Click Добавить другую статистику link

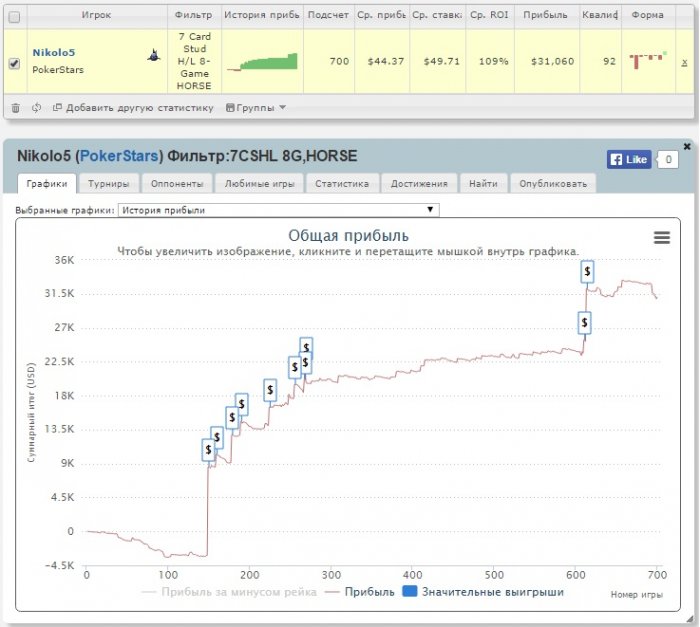132,107
